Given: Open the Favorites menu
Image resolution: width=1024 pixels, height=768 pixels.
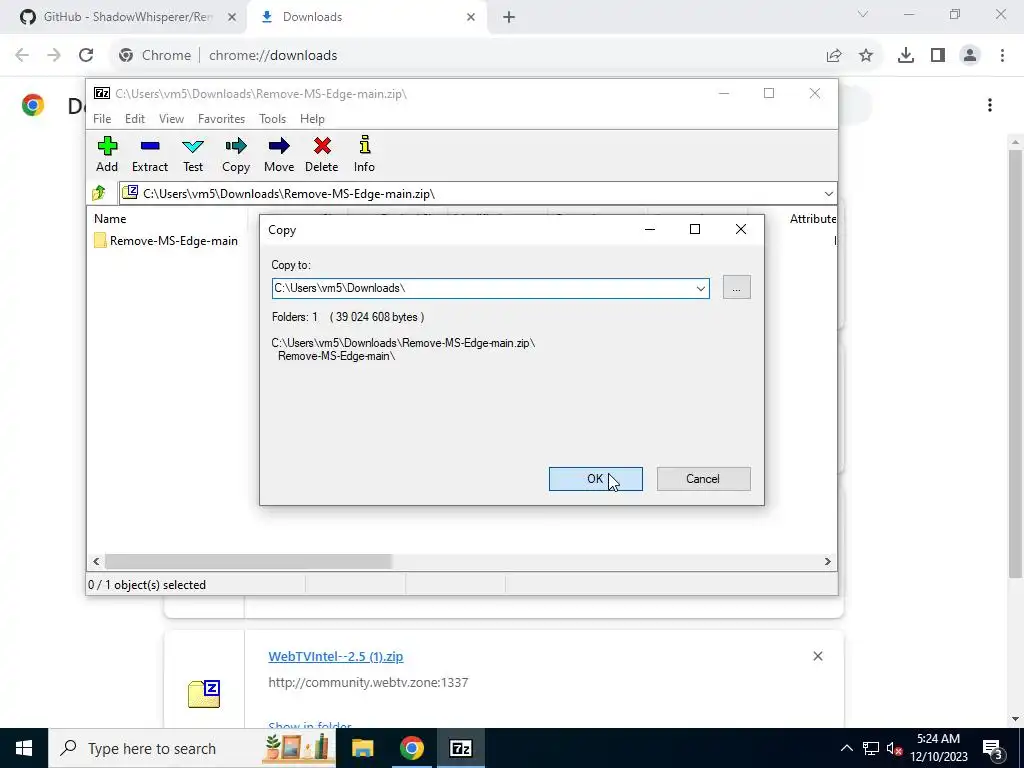Looking at the screenshot, I should (221, 119).
